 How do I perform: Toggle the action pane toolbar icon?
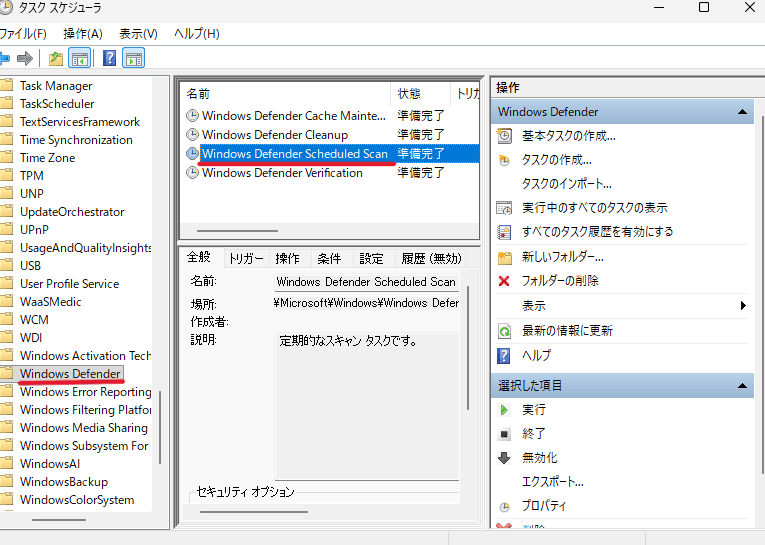(134, 59)
